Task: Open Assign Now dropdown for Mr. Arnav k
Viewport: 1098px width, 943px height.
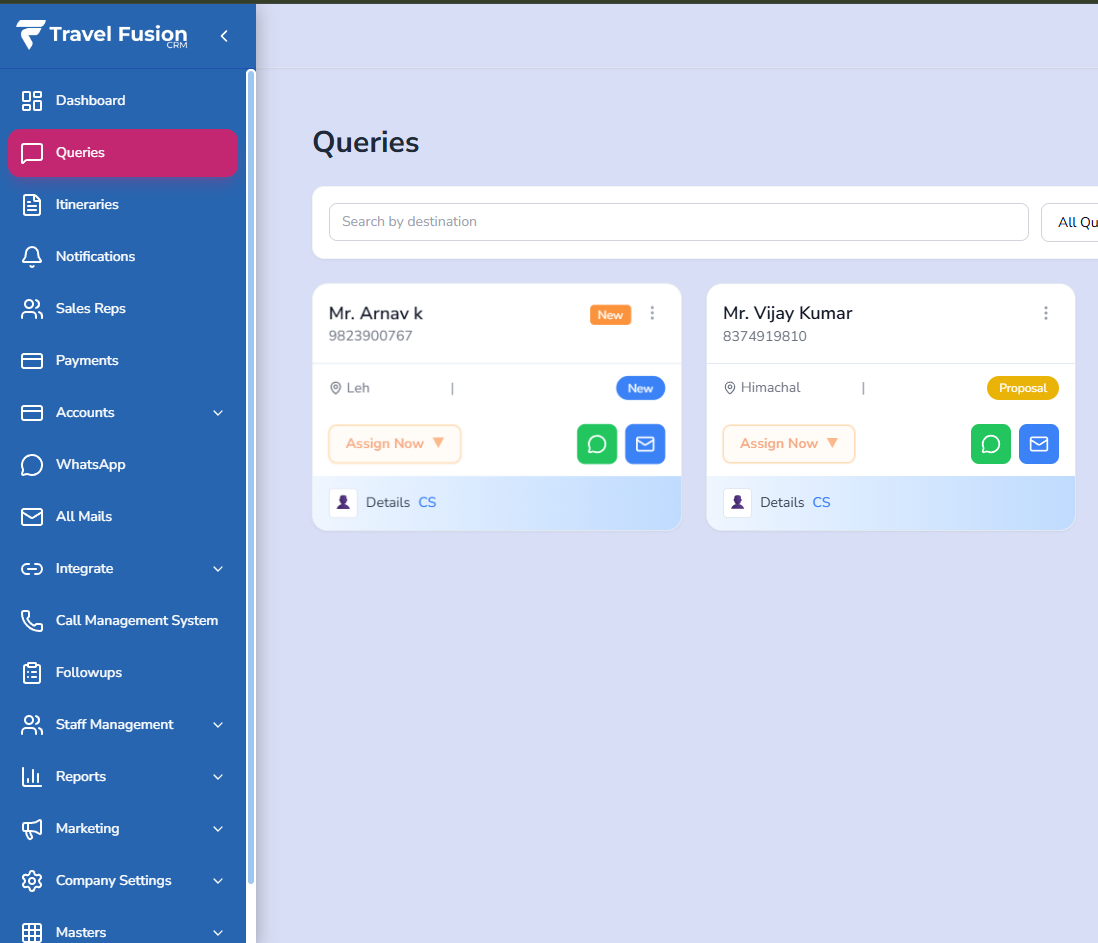Action: coord(395,444)
